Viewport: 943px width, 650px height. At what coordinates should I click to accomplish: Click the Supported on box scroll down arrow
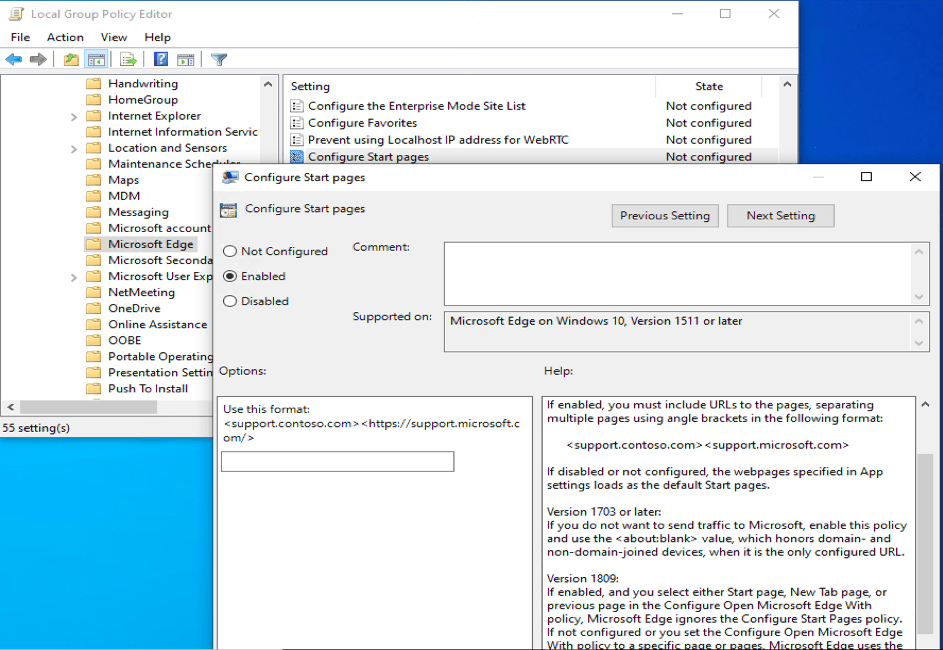click(919, 343)
